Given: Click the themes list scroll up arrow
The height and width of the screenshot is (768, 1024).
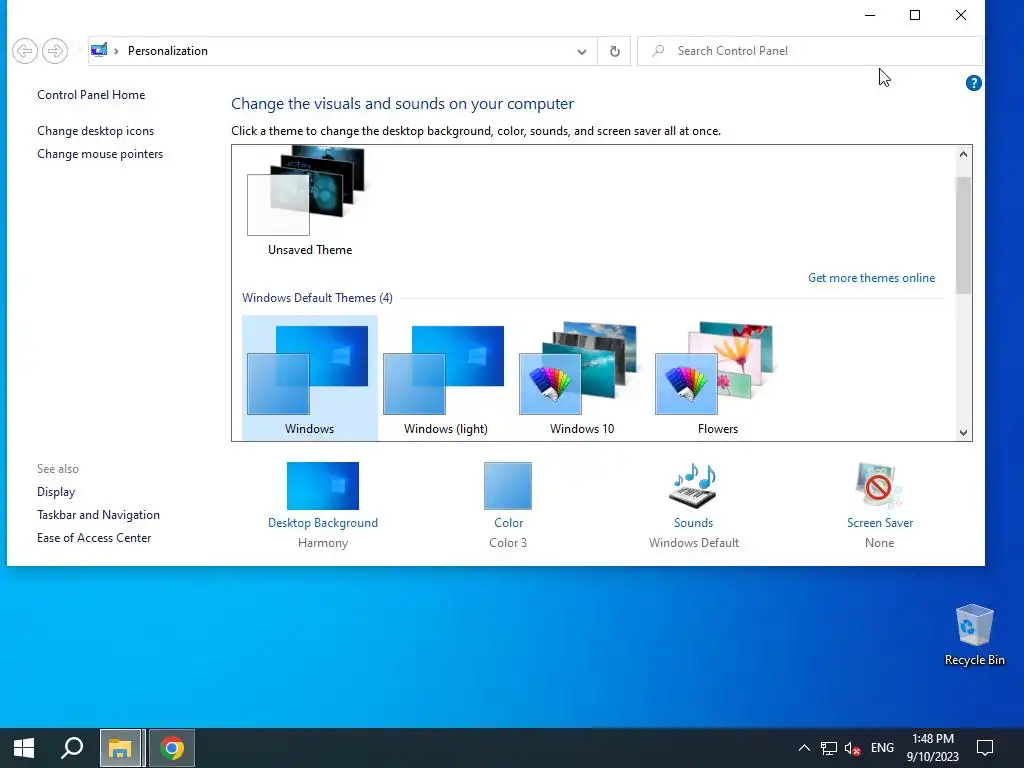Looking at the screenshot, I should click(963, 154).
